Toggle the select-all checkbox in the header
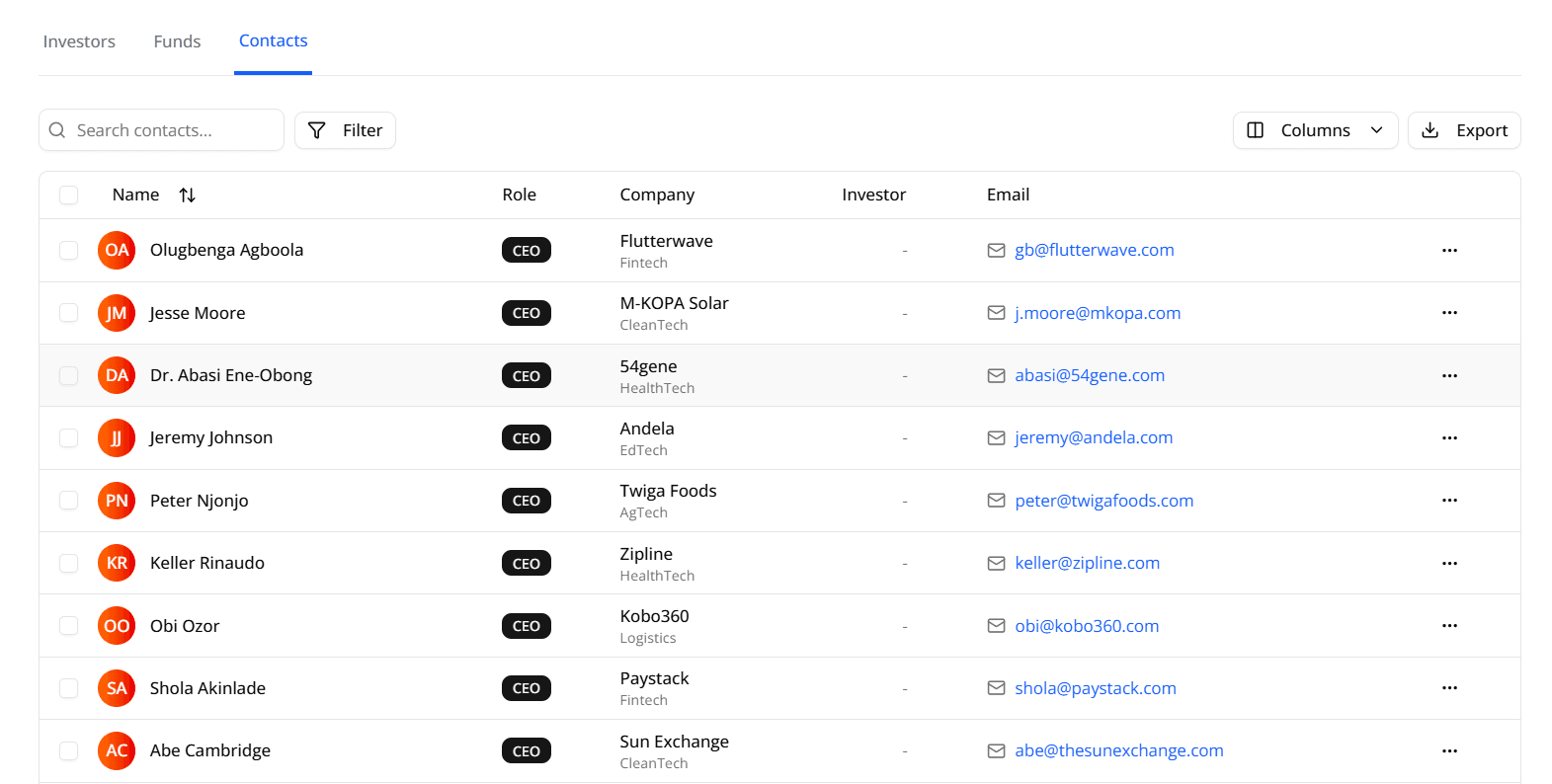This screenshot has width=1552, height=784. pos(69,196)
